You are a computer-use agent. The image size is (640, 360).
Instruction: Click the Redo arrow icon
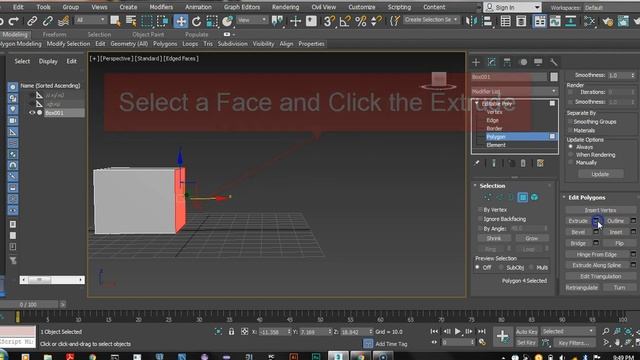click(14, 21)
